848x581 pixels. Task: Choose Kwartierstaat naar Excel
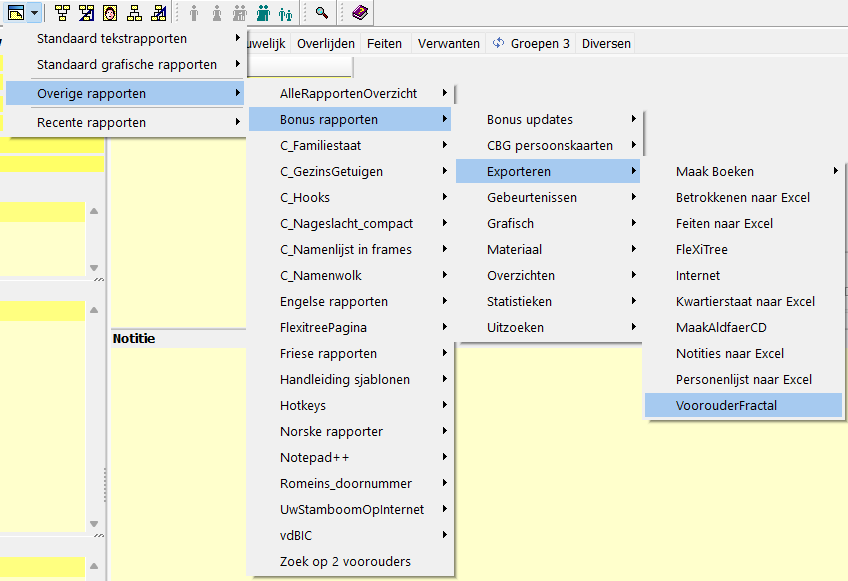744,301
